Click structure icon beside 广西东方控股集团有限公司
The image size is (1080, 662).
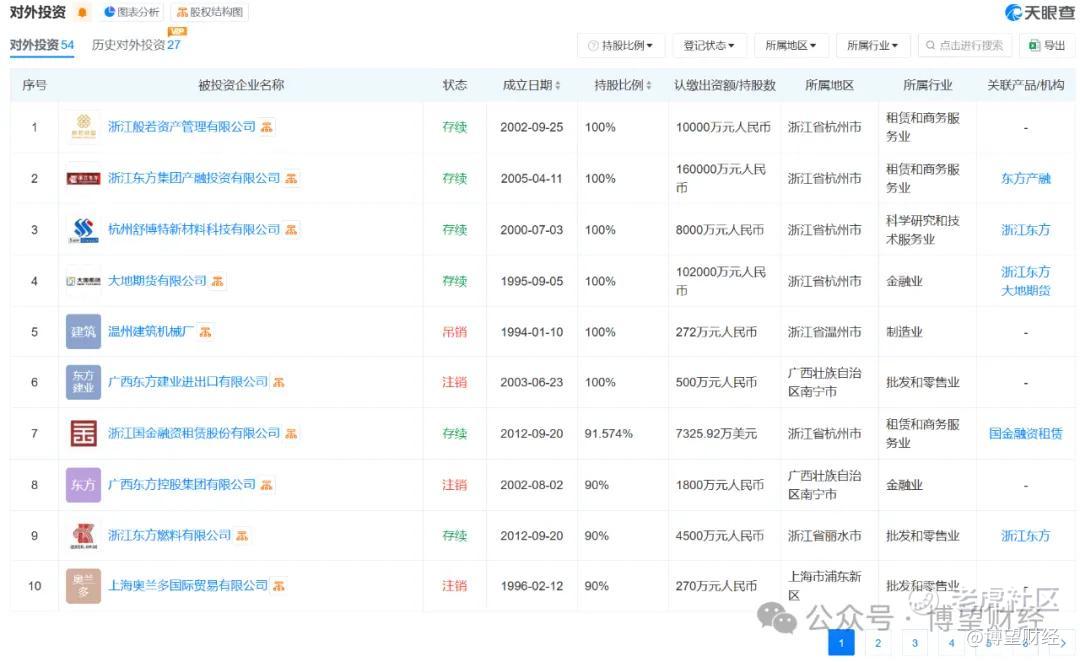(267, 485)
